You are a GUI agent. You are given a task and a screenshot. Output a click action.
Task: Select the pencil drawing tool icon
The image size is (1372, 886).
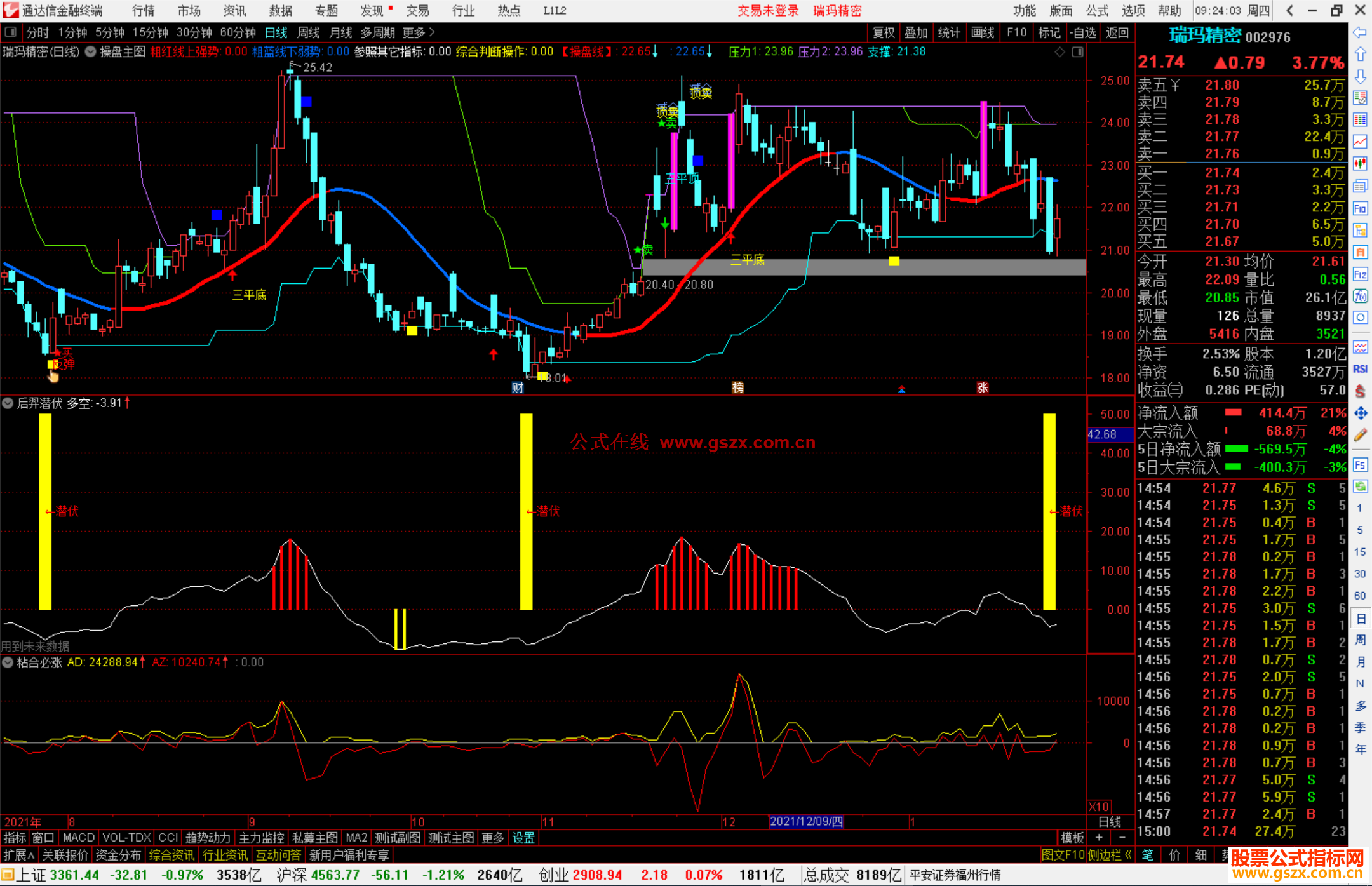click(1360, 436)
